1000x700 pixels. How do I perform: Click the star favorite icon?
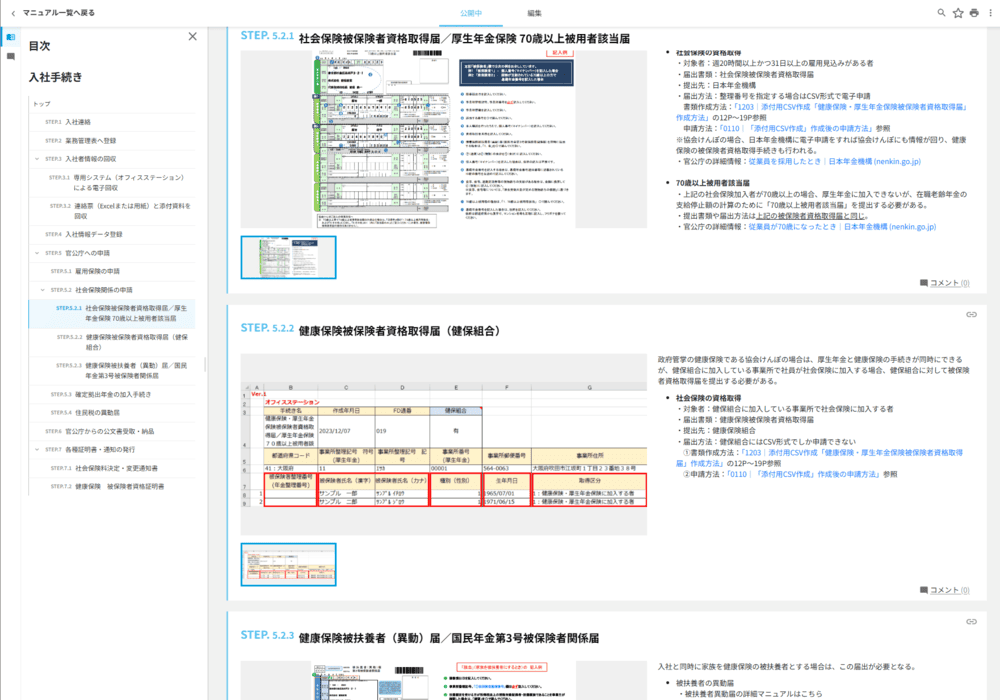pyautogui.click(x=957, y=12)
